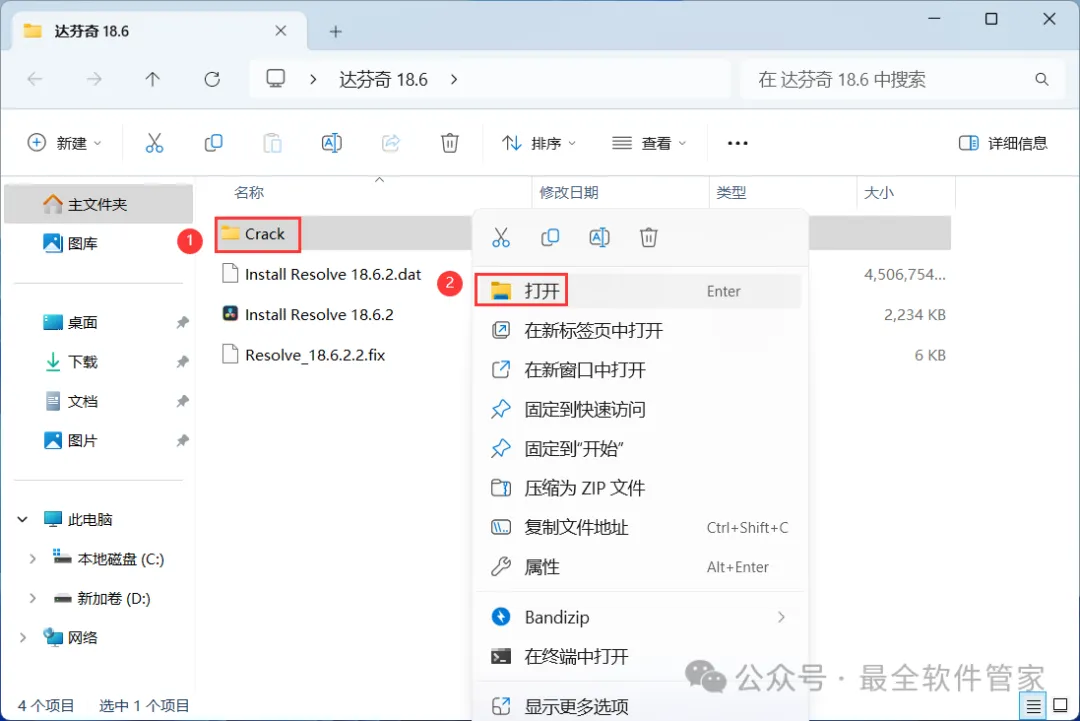
Task: Toggle the 详细信息 details pane
Action: (1003, 143)
